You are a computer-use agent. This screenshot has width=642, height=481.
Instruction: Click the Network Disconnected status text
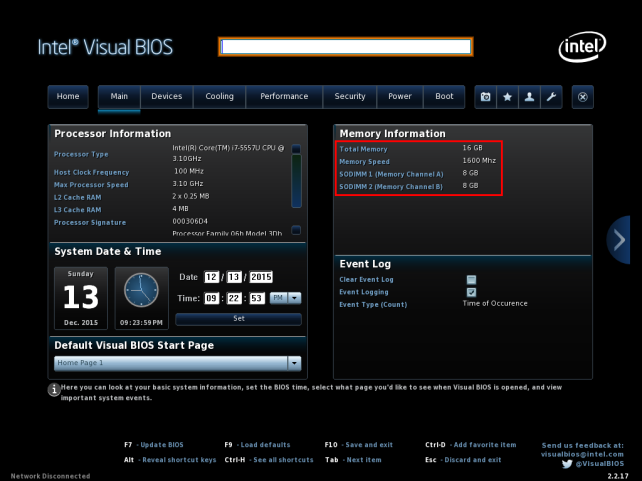coord(50,476)
